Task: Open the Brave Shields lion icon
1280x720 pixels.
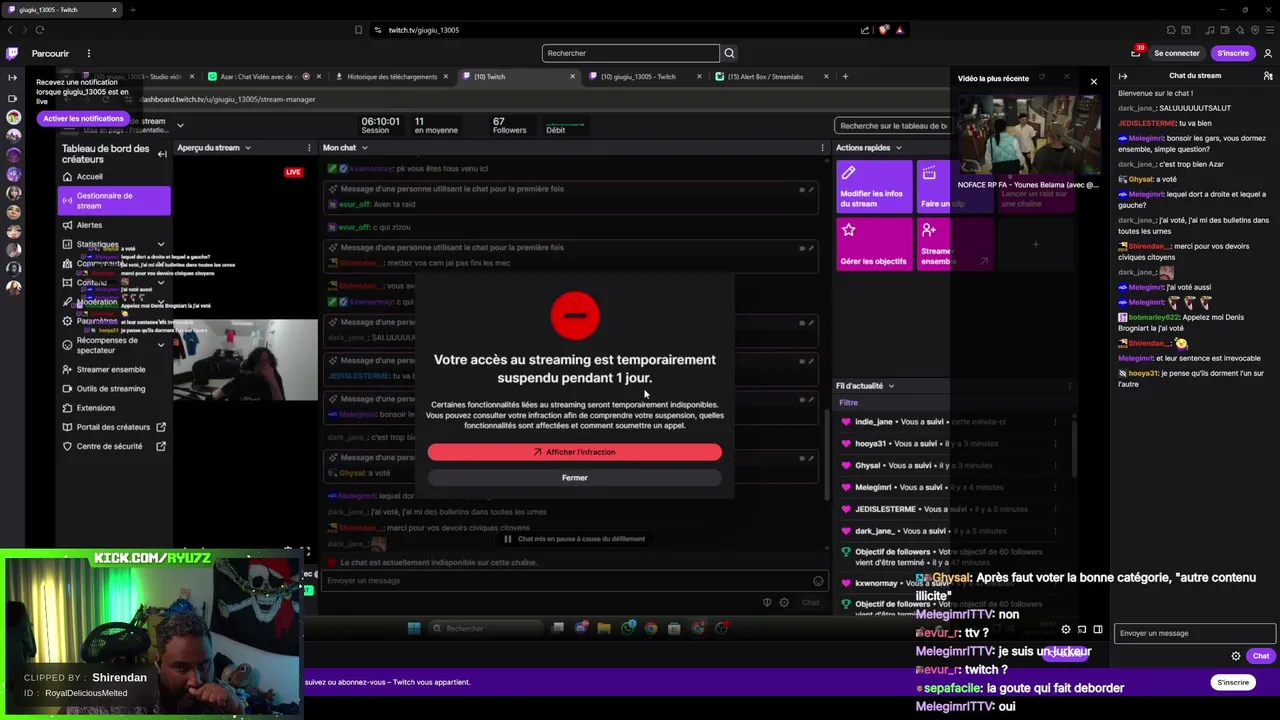Action: [x=883, y=30]
